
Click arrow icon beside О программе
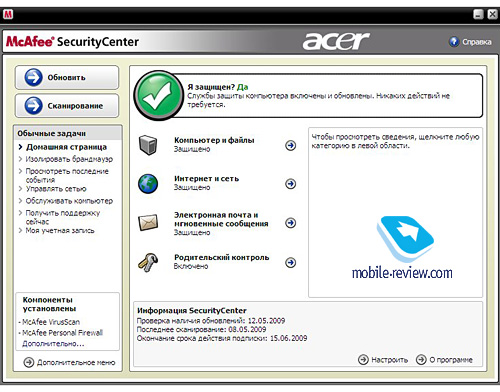click(421, 360)
